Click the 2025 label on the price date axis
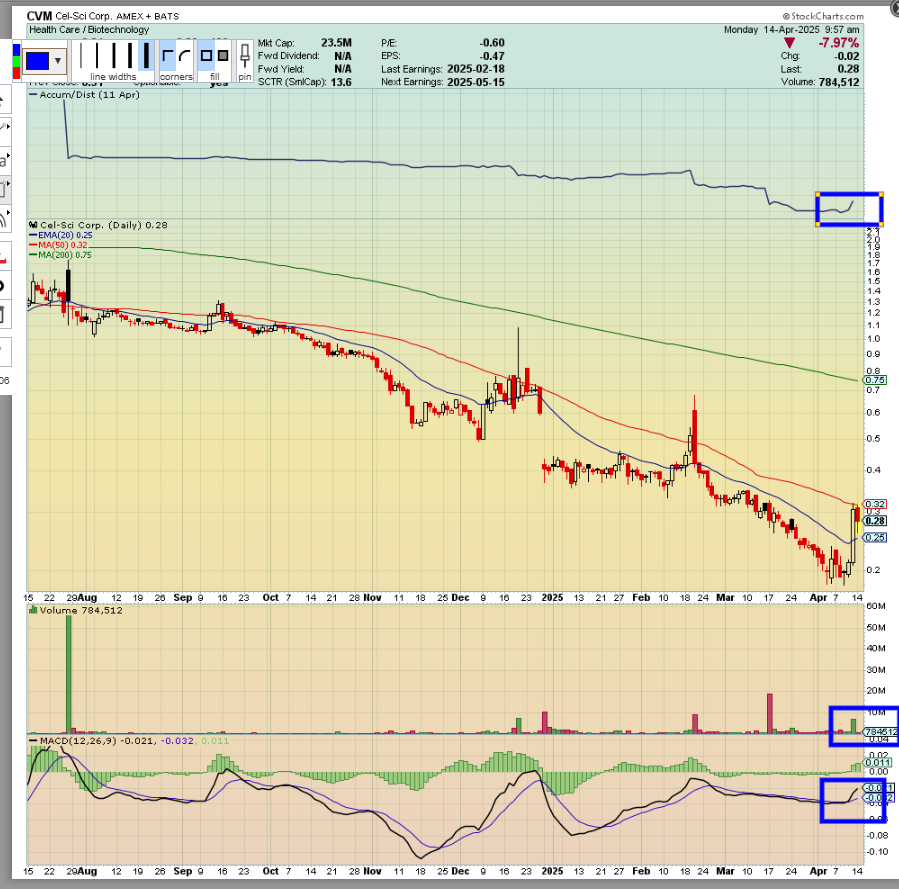Viewport: 899px width, 889px height. tap(552, 597)
